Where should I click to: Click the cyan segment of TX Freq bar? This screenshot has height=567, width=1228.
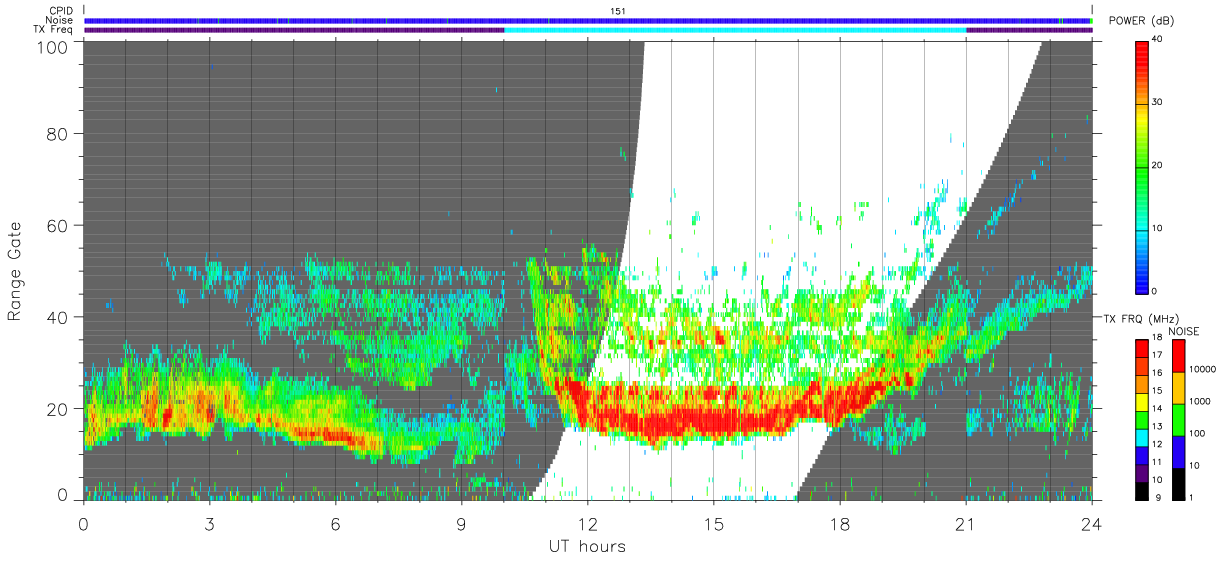735,29
